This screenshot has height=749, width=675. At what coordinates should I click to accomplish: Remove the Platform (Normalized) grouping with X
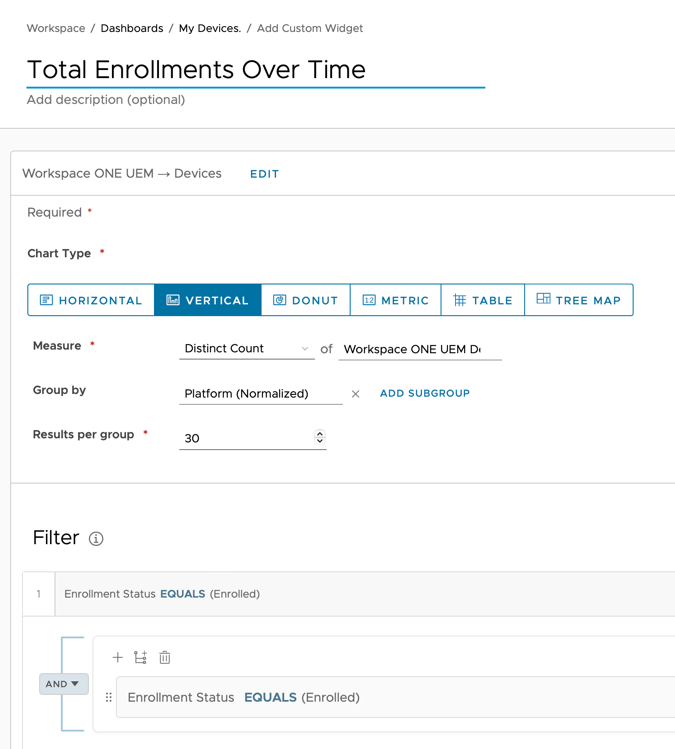click(355, 394)
